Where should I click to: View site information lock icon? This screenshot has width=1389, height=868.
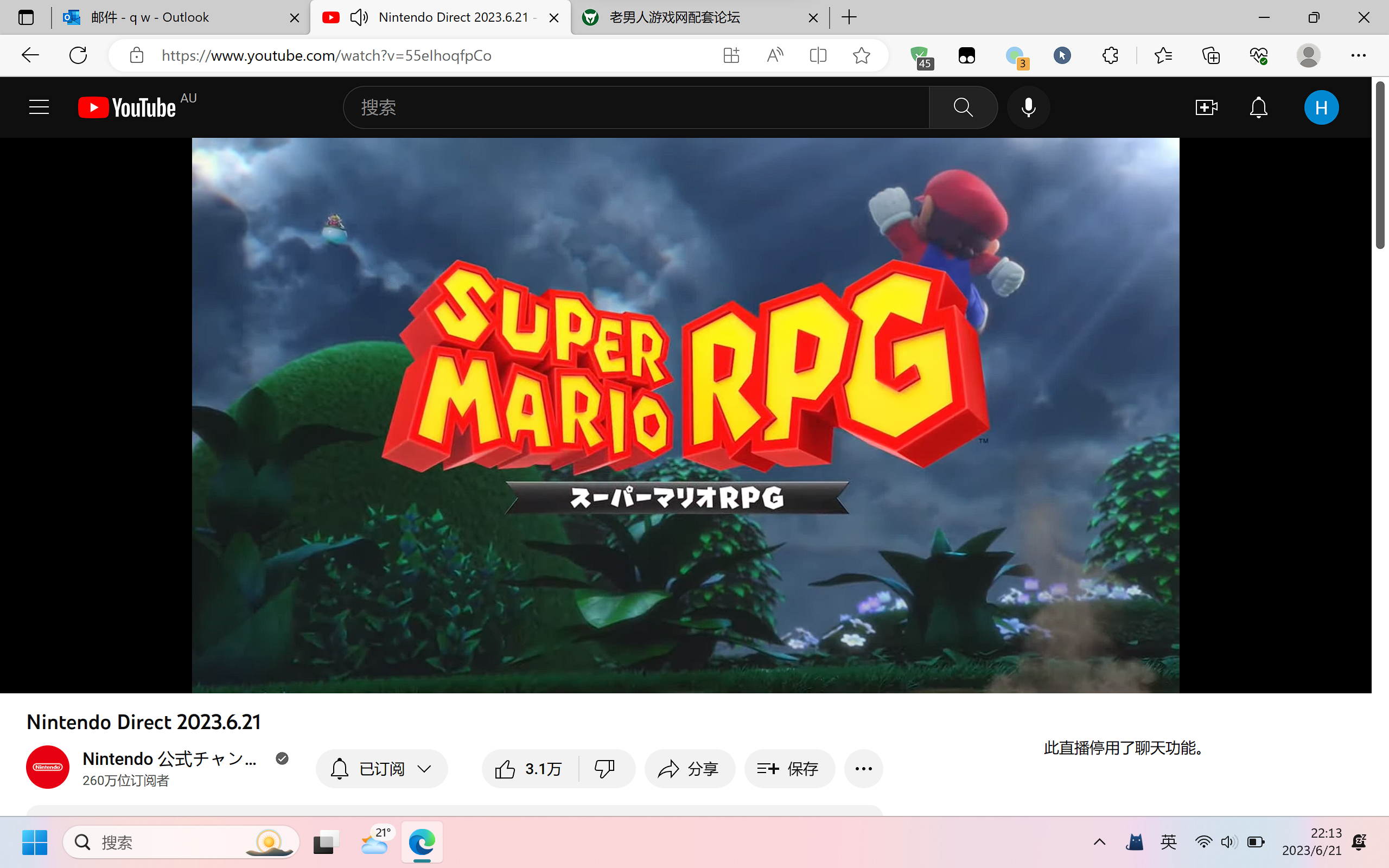(x=136, y=55)
